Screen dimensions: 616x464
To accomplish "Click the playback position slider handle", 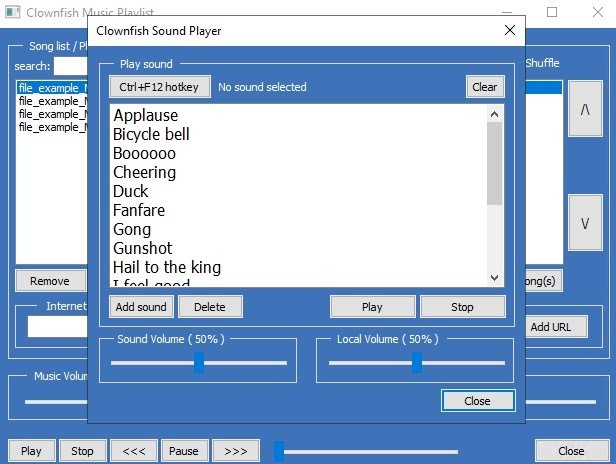I will coord(279,451).
